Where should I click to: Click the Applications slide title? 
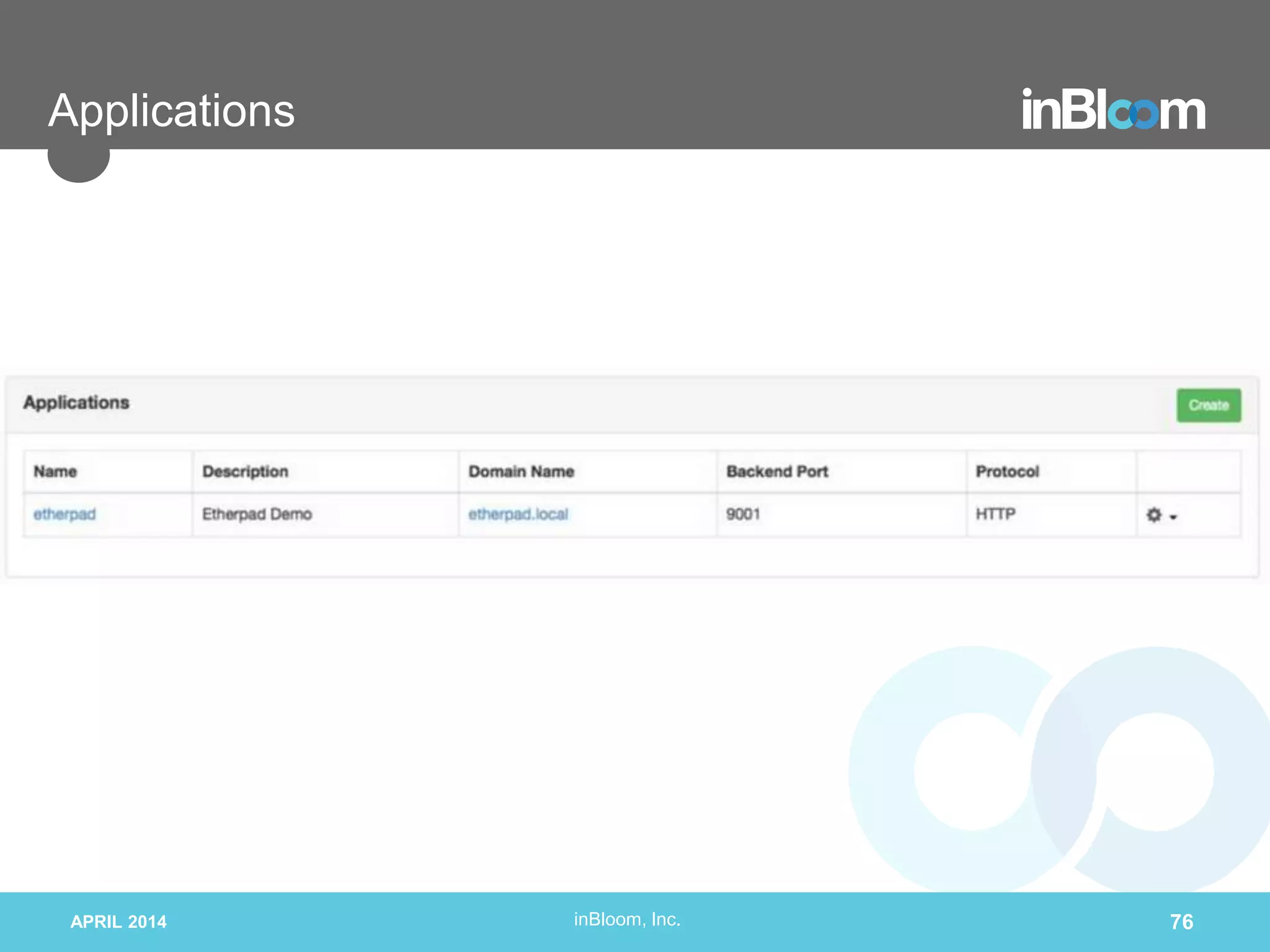point(171,111)
